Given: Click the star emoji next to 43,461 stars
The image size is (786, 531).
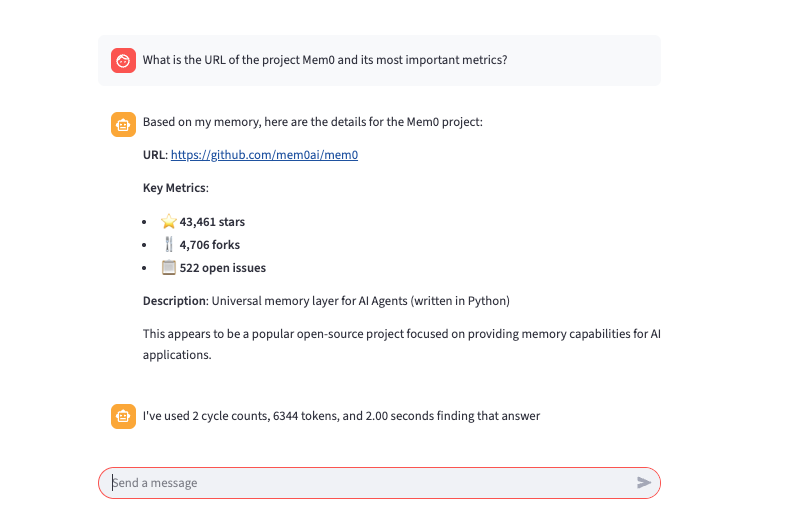Looking at the screenshot, I should click(168, 221).
